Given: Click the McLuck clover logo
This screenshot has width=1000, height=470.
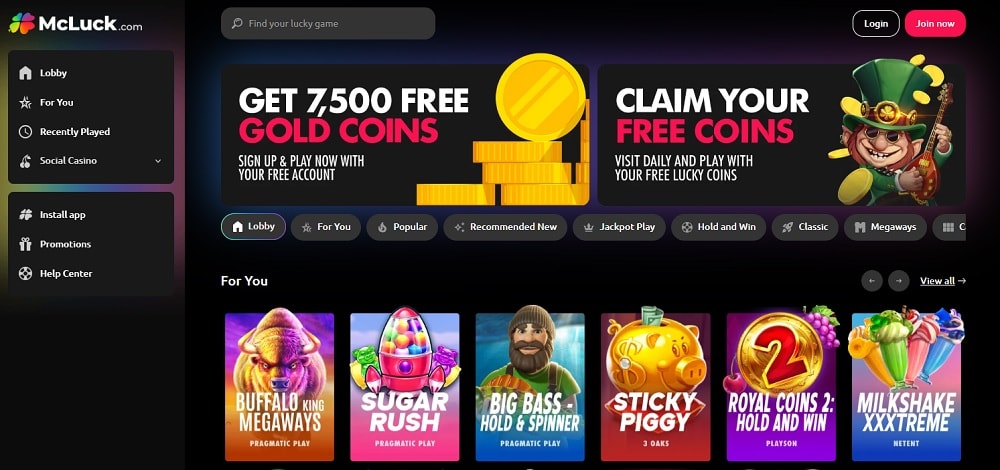Looking at the screenshot, I should click(x=22, y=24).
